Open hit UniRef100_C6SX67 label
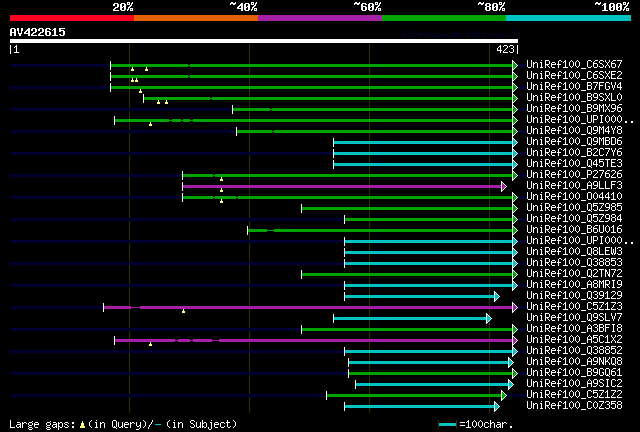Image resolution: width=640 pixels, height=432 pixels. 574,65
